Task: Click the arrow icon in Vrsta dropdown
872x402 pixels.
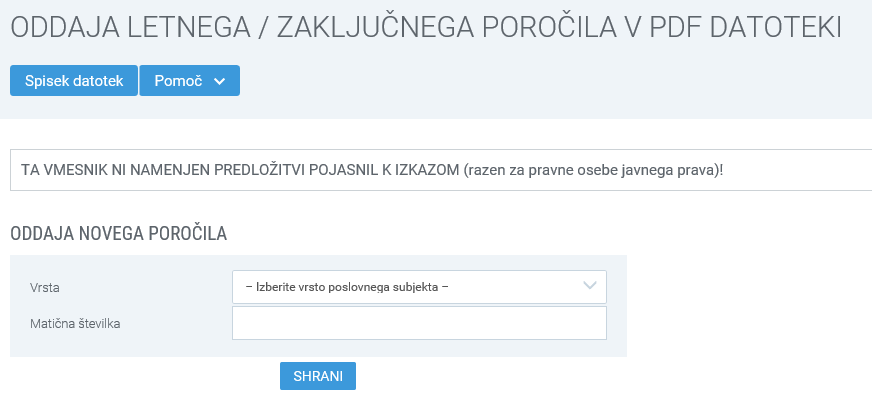Action: tap(589, 287)
